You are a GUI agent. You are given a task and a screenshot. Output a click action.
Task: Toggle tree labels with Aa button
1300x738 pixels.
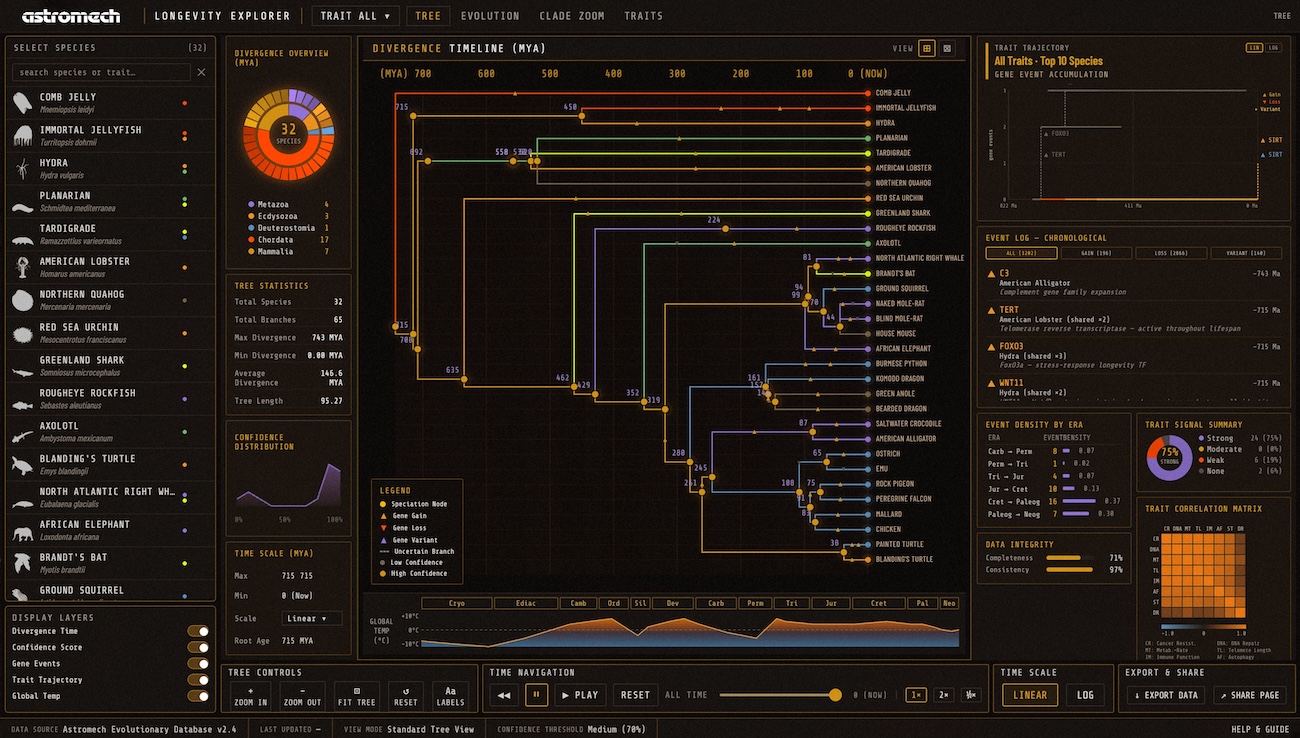(x=450, y=696)
